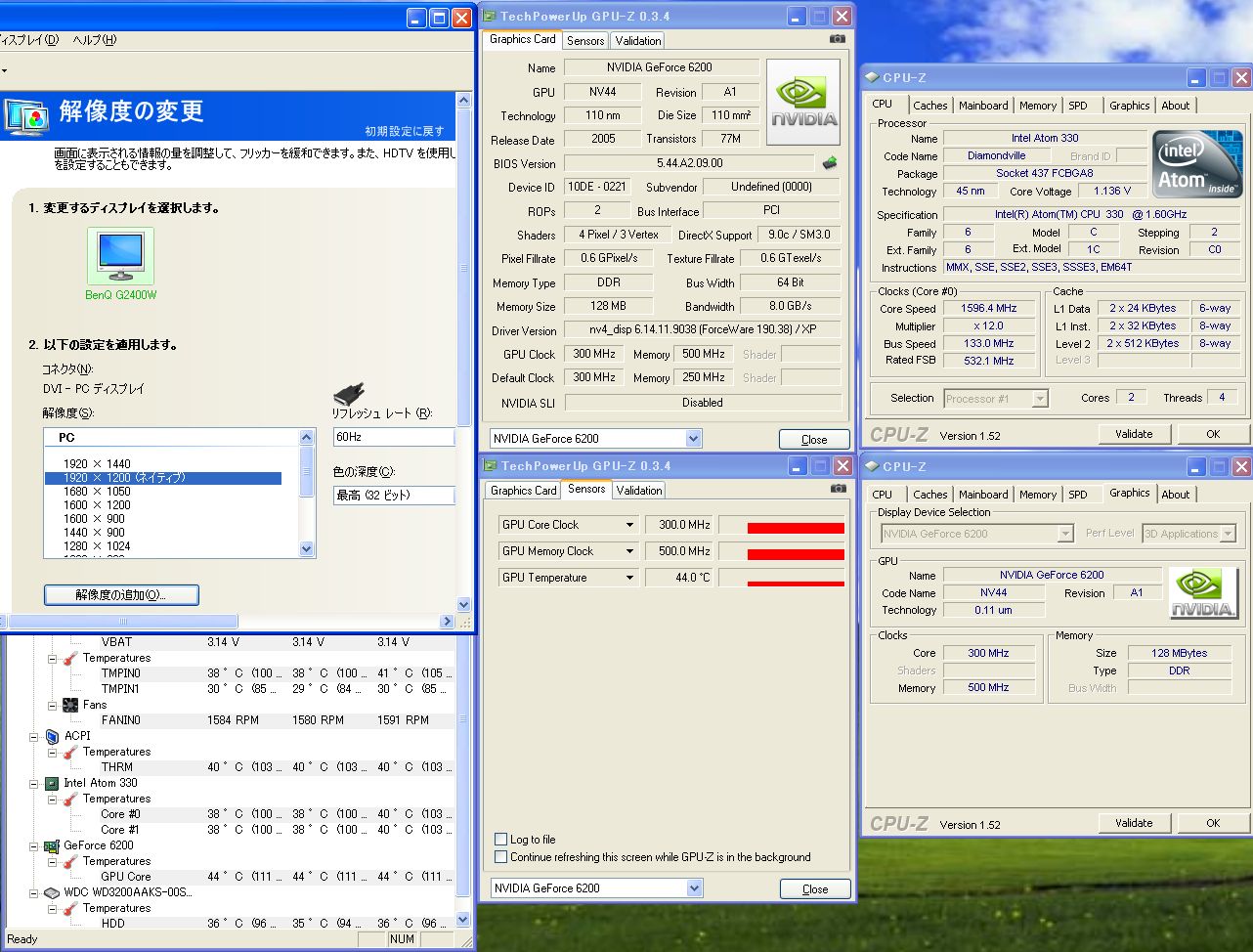Screen dimensions: 1253x952
Task: Open the ヘルプ(H) menu
Action: pos(95,40)
